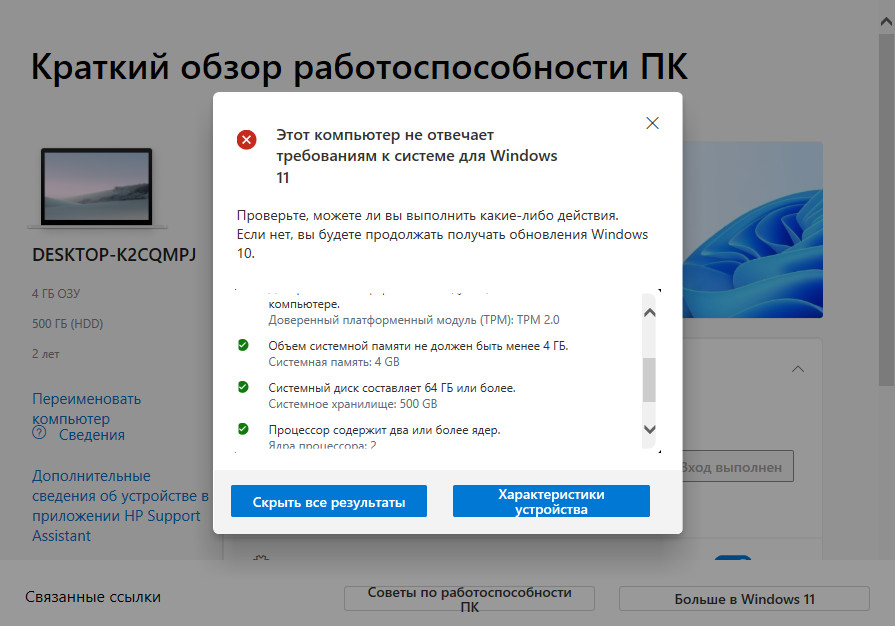This screenshot has width=895, height=626.
Task: Click the main window scrollbar thumb
Action: 886,209
